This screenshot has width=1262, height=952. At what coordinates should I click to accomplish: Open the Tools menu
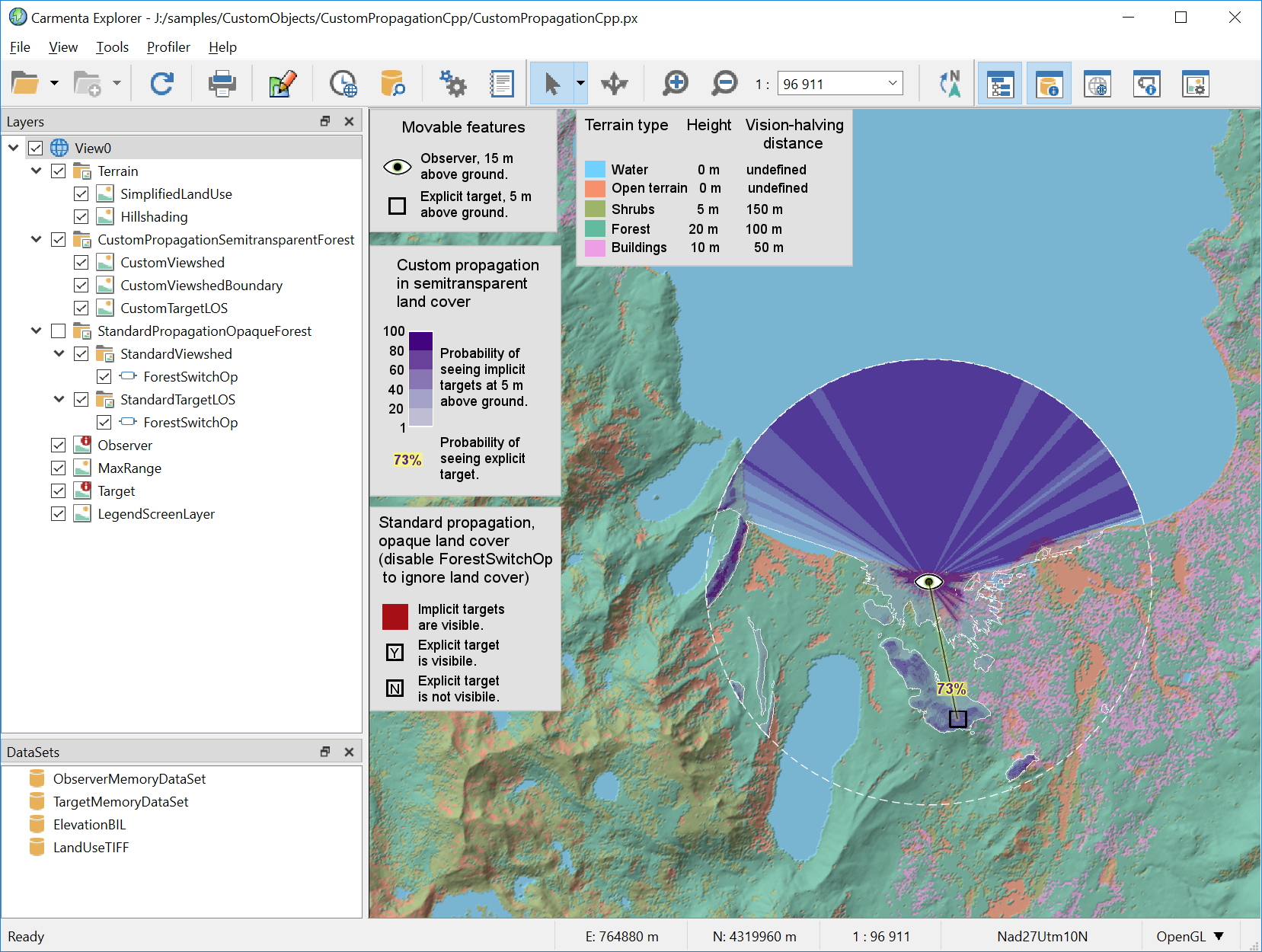tap(112, 47)
